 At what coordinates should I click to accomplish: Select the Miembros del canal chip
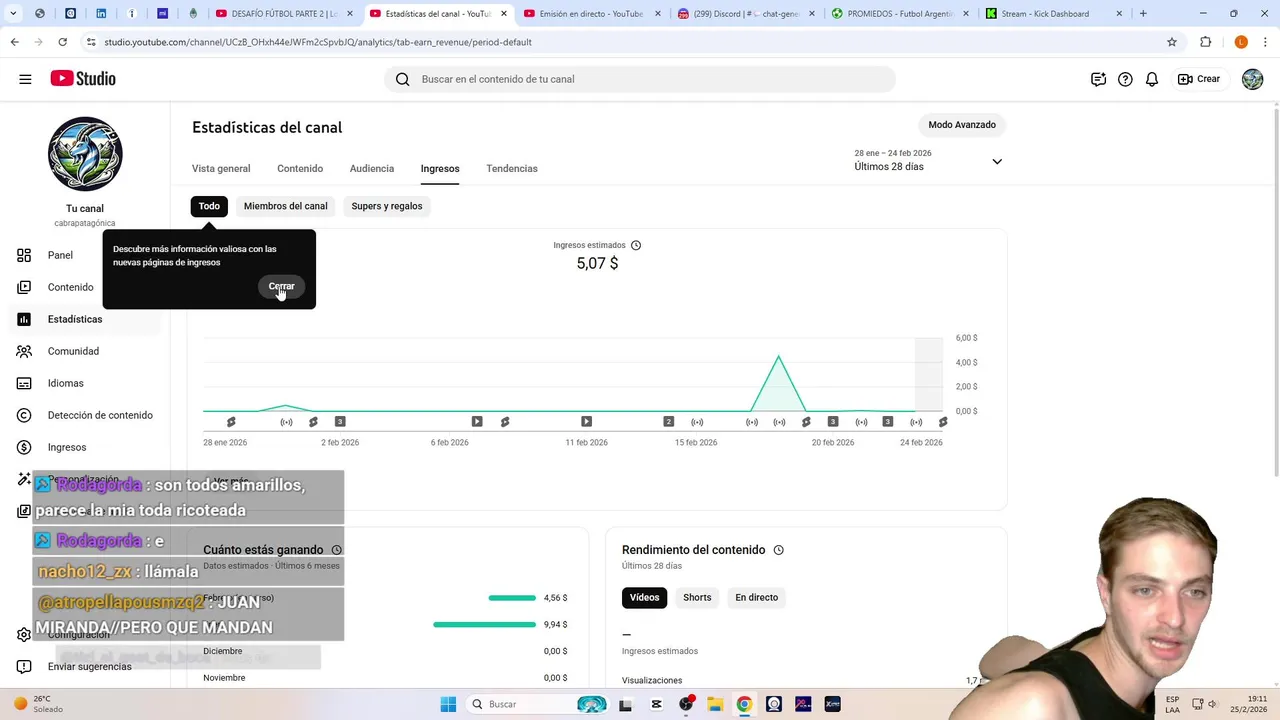coord(285,206)
